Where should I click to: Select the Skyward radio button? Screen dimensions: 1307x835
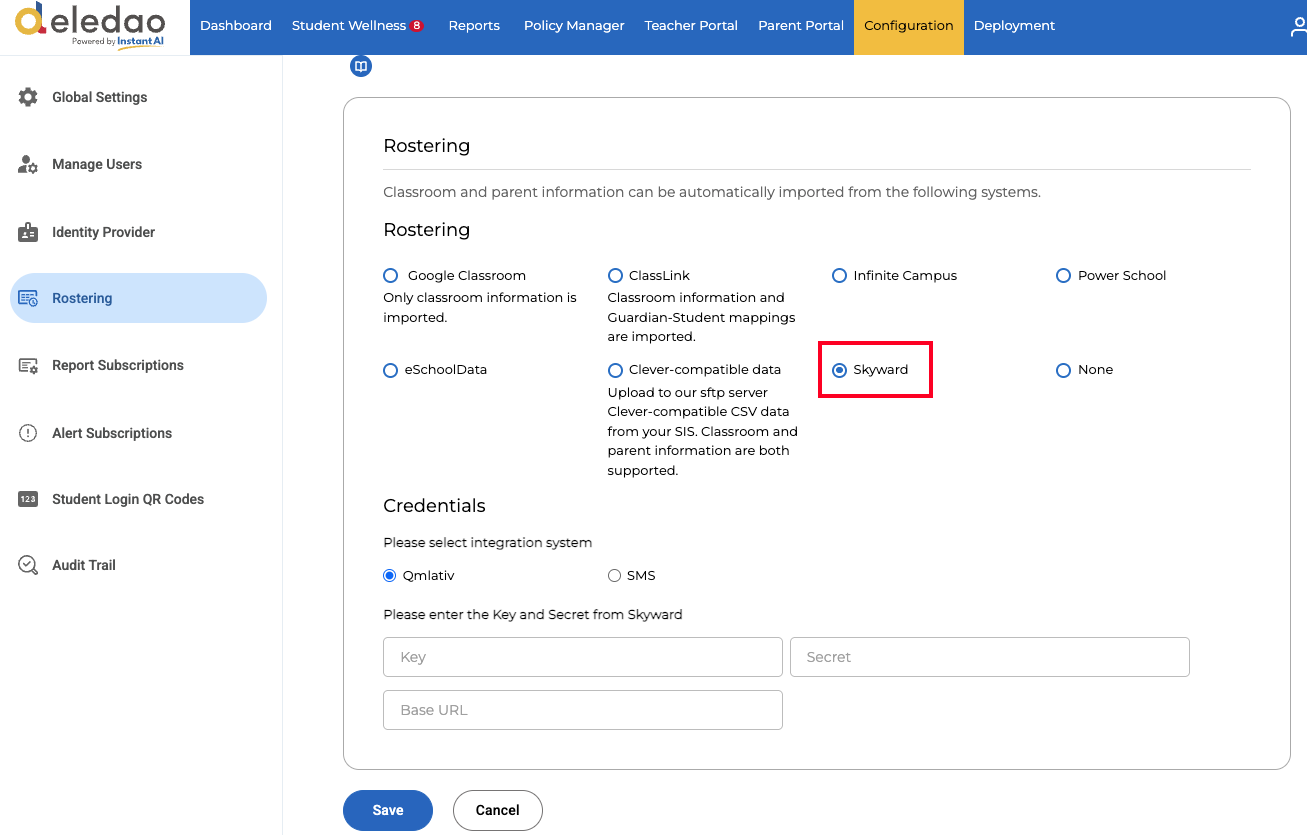[840, 370]
